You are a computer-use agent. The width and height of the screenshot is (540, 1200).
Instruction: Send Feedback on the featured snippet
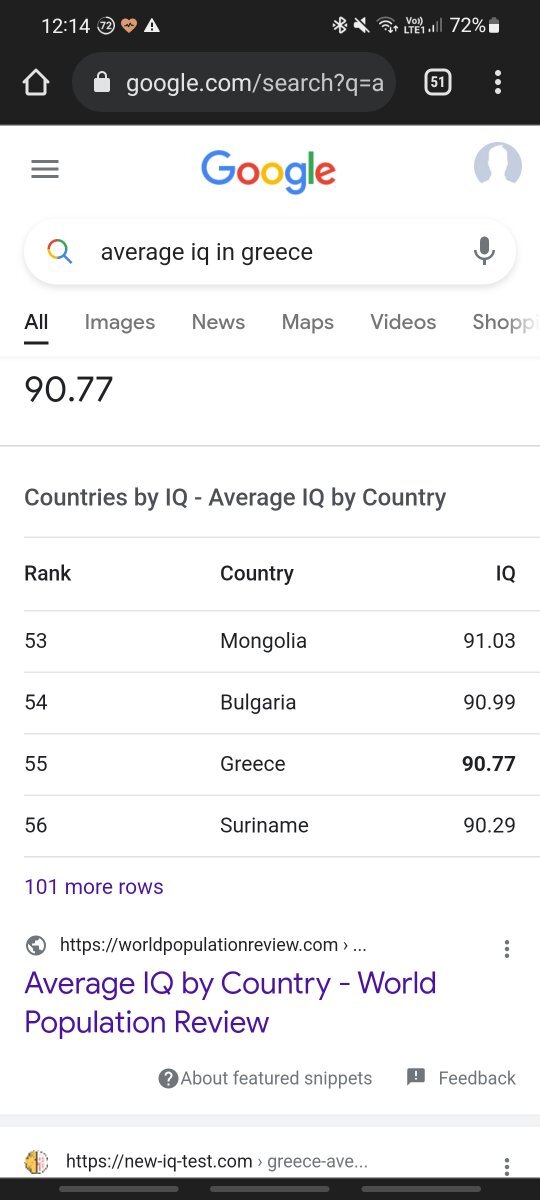(x=461, y=1078)
